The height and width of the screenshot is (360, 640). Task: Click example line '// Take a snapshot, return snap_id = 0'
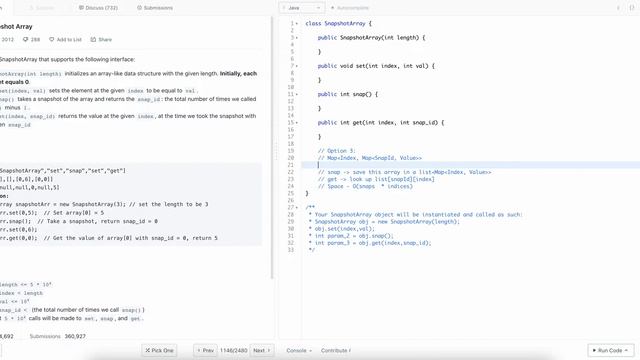coord(98,221)
